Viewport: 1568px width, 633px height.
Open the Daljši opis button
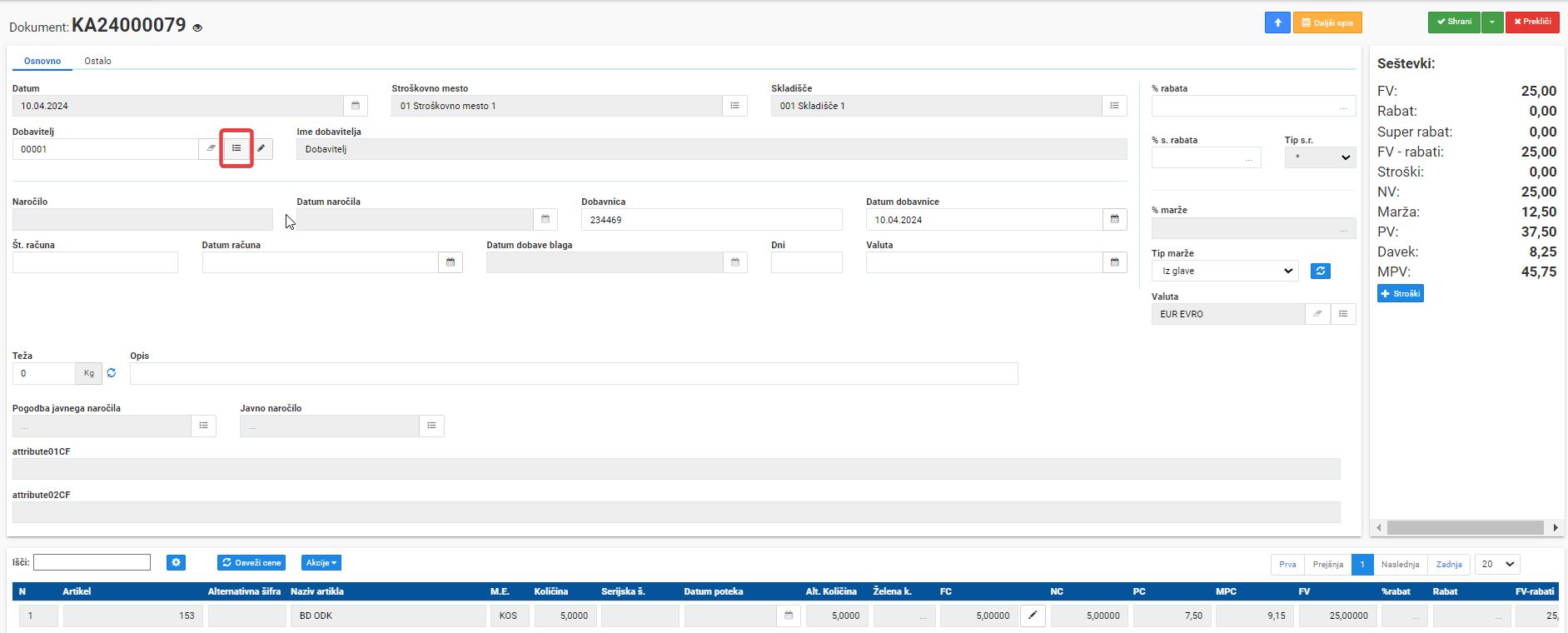(x=1327, y=22)
